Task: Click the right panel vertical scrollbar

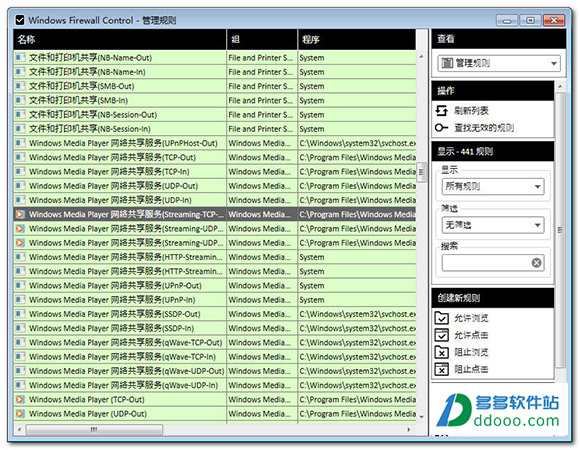Action: tap(560, 230)
